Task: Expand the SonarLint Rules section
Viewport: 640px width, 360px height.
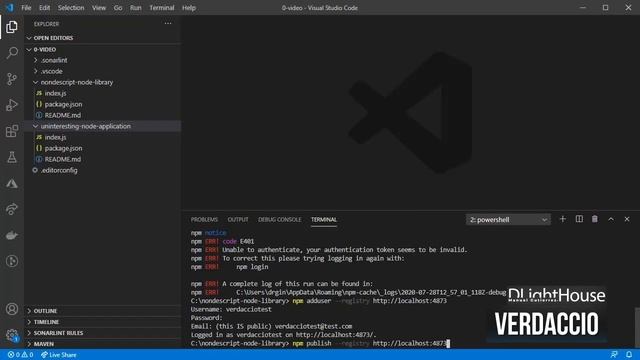Action: (x=102, y=333)
